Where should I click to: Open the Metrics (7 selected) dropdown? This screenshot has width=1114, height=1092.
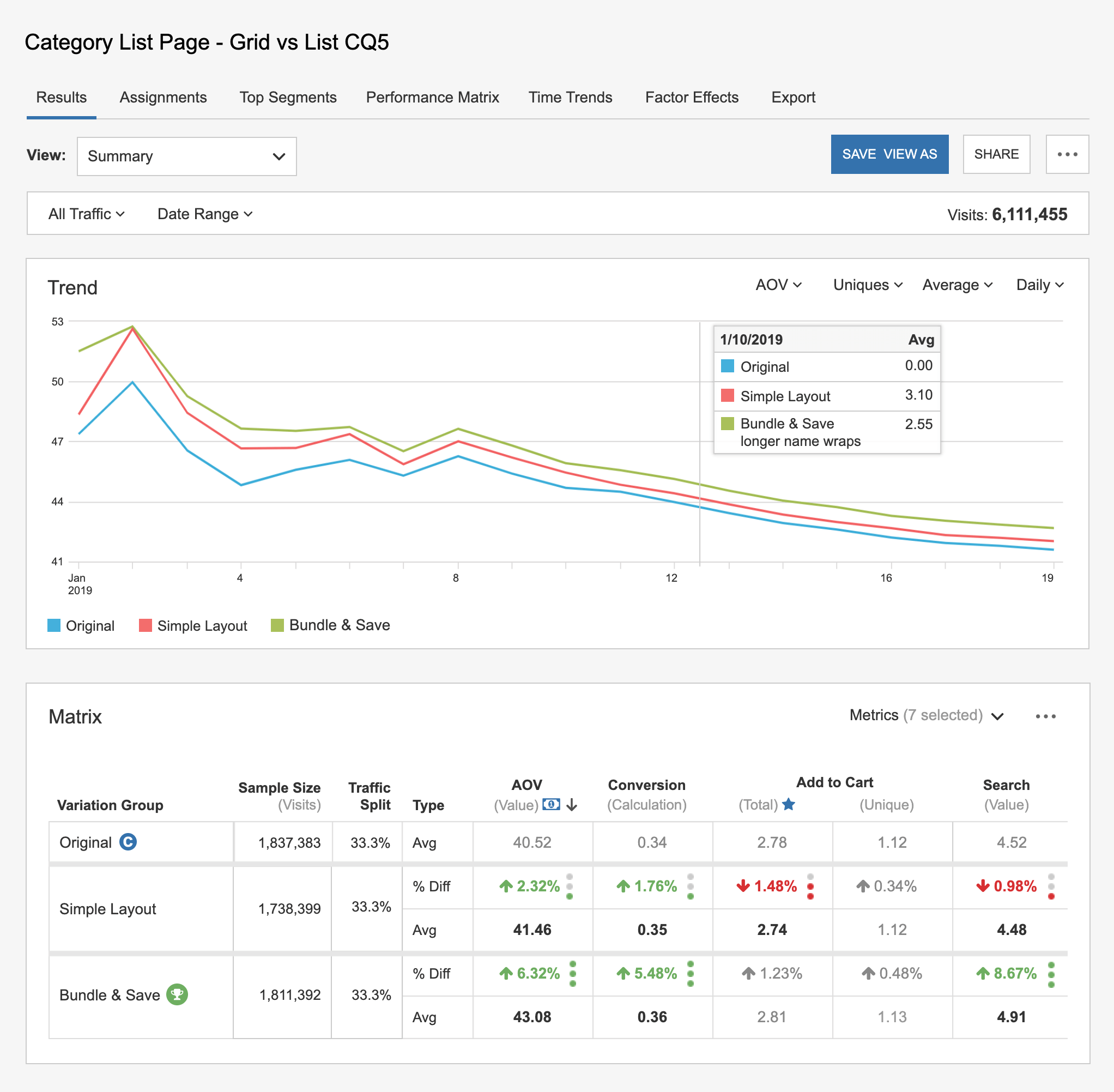click(x=926, y=715)
